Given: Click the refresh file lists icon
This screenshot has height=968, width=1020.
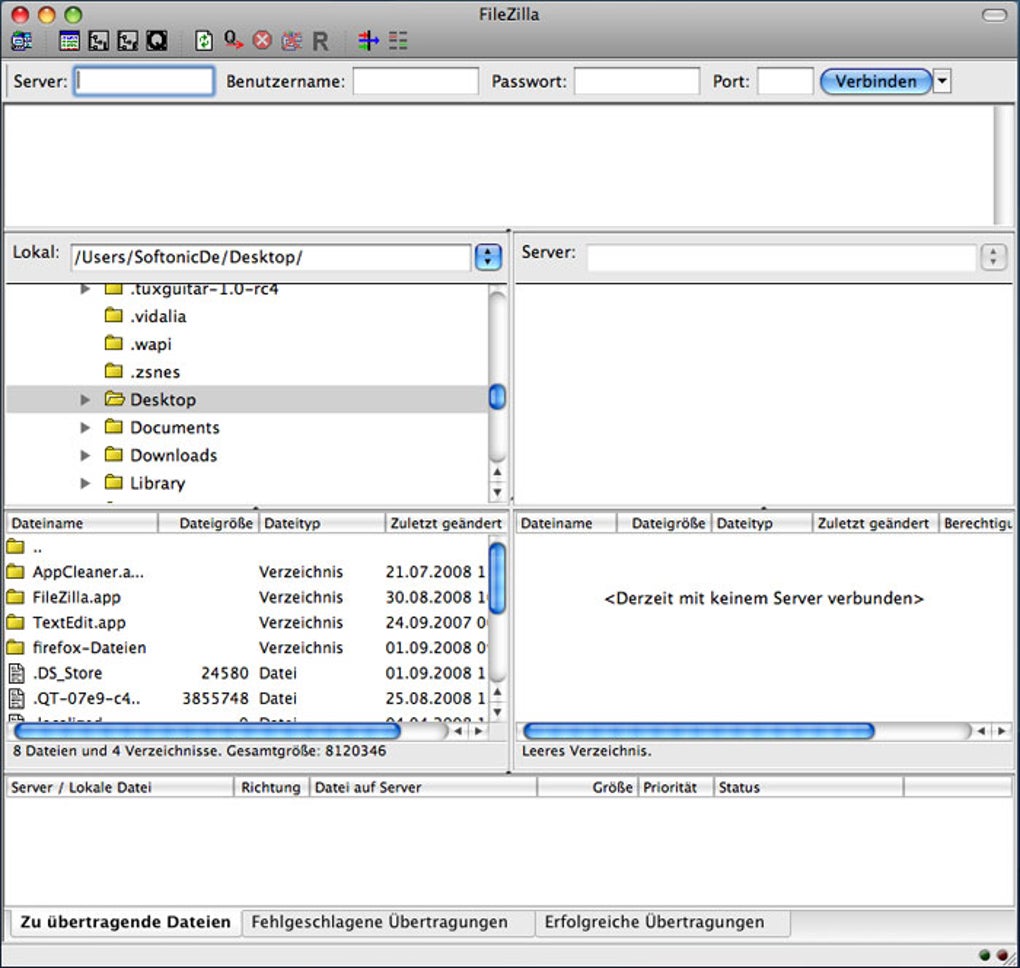Looking at the screenshot, I should tap(204, 41).
